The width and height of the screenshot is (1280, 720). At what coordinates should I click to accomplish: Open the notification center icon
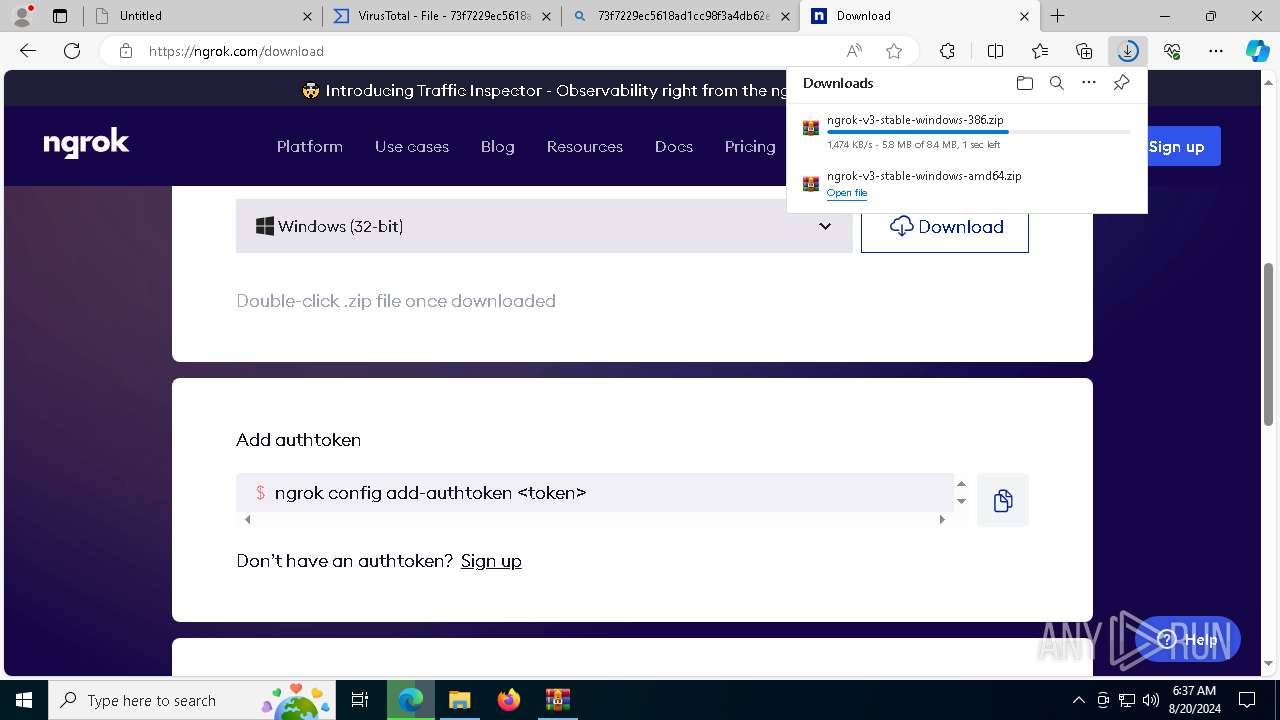(x=1247, y=700)
